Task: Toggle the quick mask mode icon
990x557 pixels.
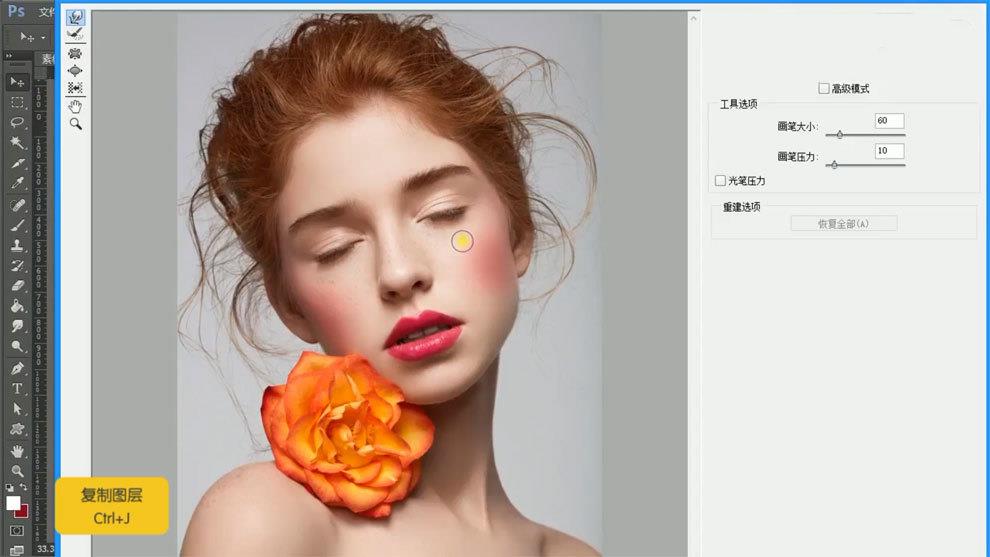Action: pos(17,530)
